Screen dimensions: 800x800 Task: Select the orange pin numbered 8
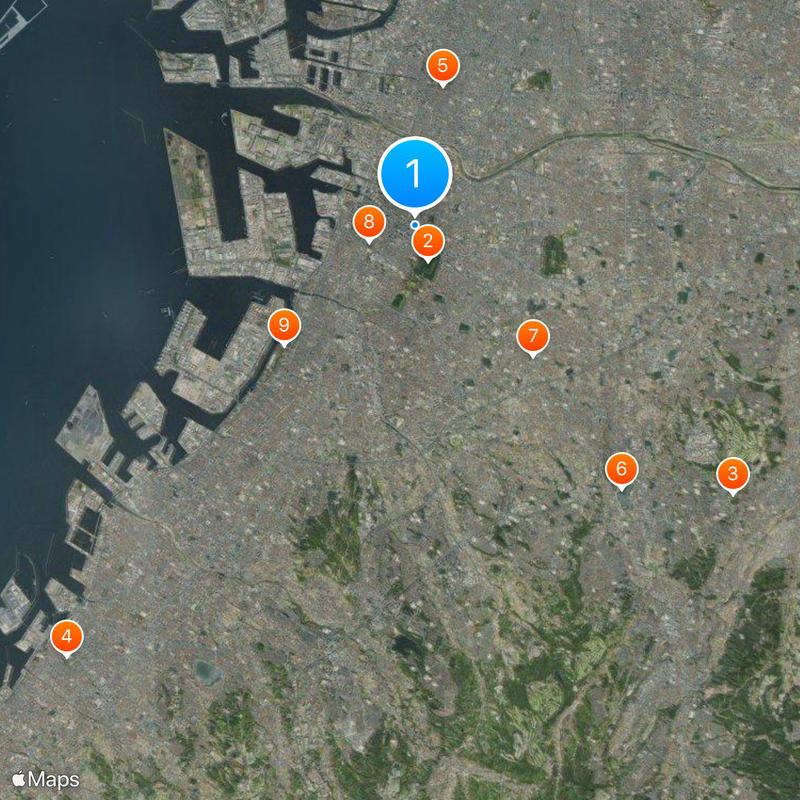coord(369,223)
